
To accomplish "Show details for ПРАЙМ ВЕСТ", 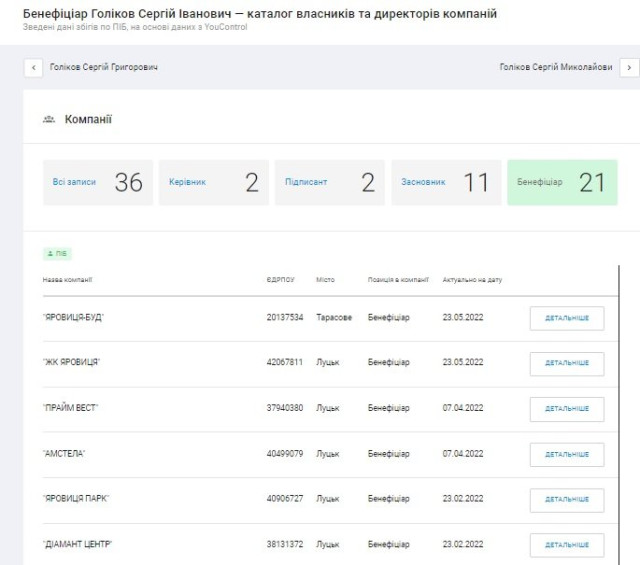I will click(x=566, y=408).
